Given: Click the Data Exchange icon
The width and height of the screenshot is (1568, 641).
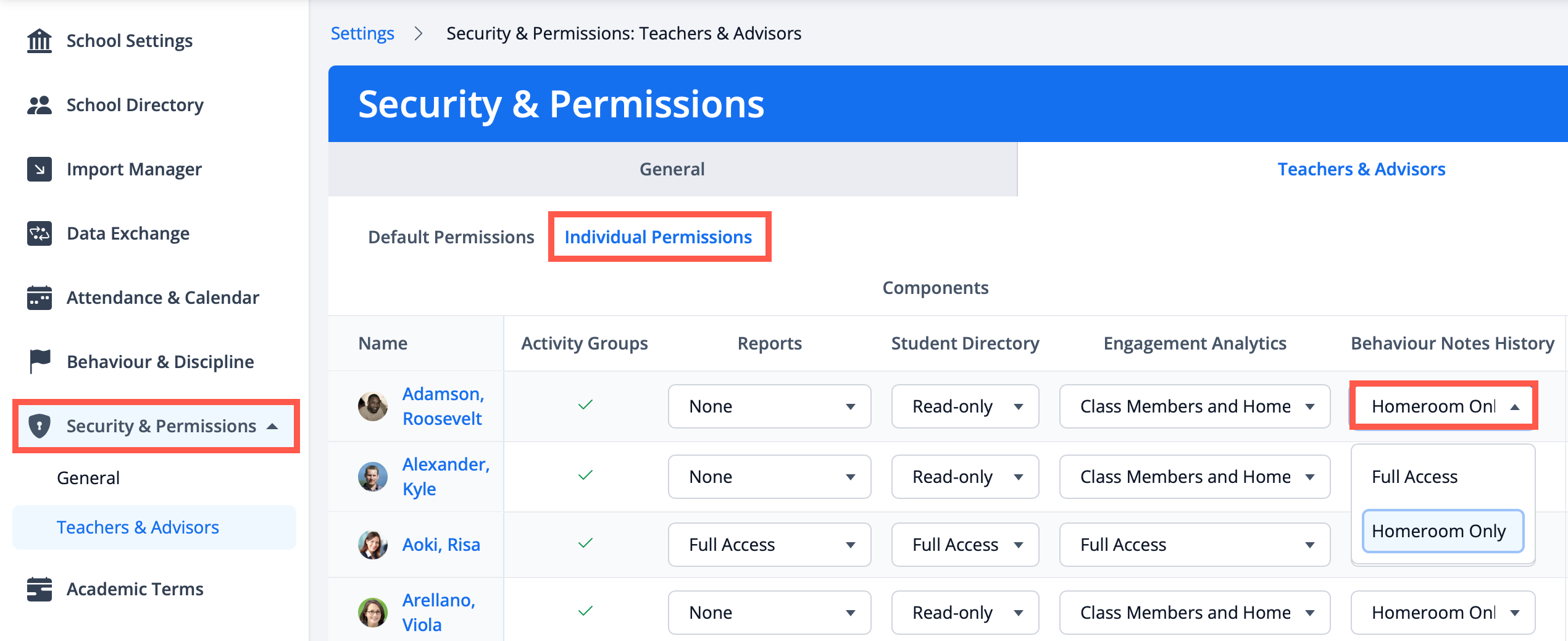Looking at the screenshot, I should (x=40, y=233).
